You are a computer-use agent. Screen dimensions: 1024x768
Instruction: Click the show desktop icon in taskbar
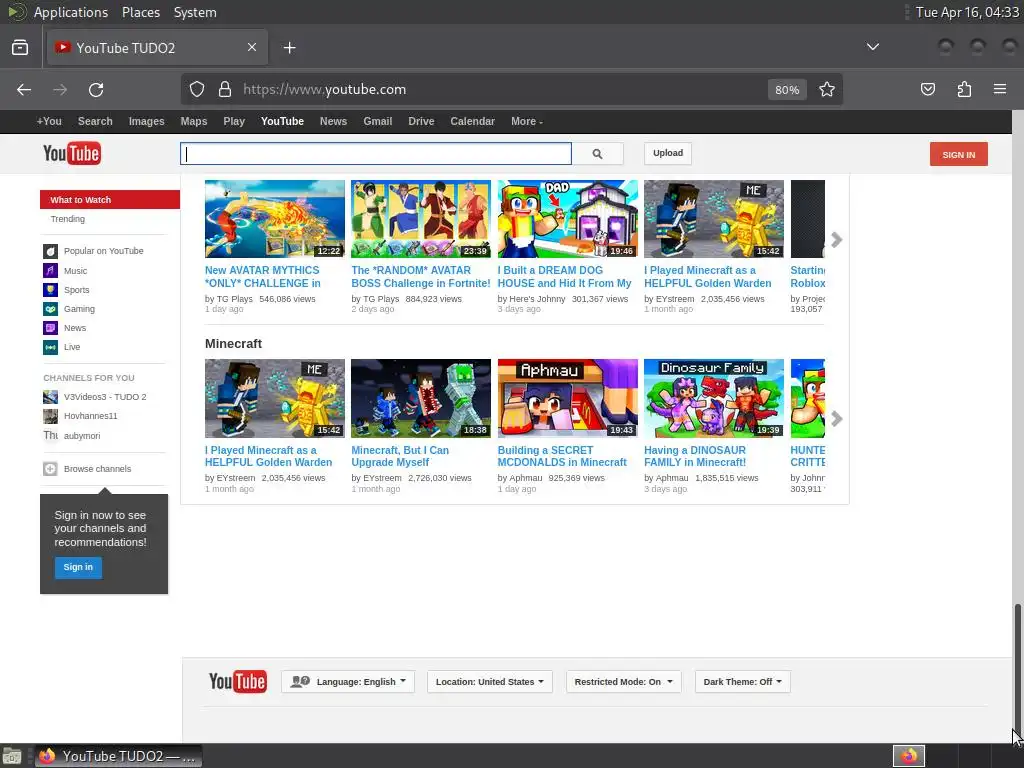tap(12, 757)
